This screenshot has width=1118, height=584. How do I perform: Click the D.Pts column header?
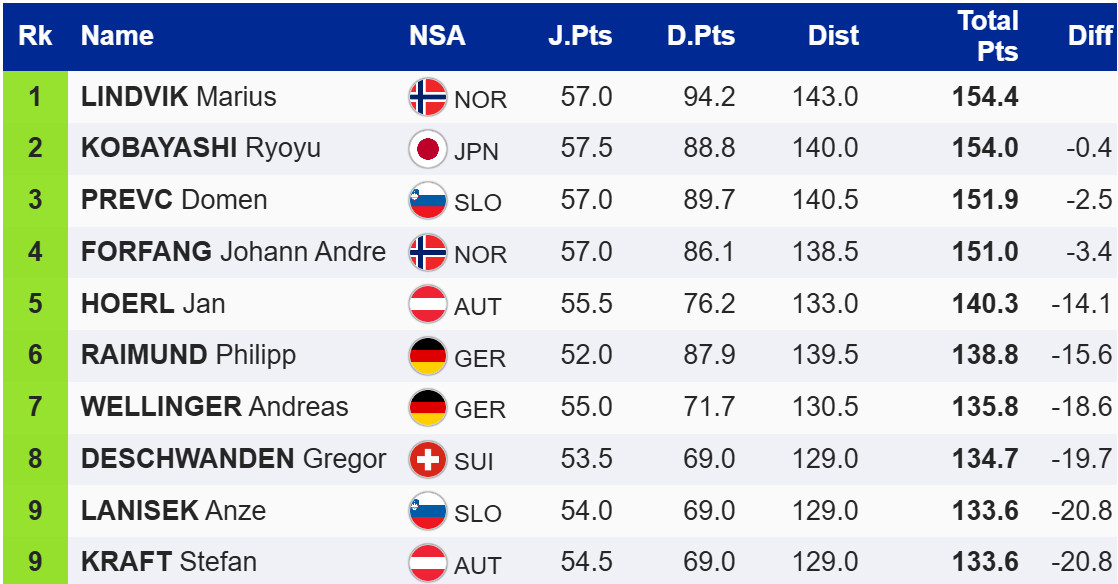coord(701,36)
